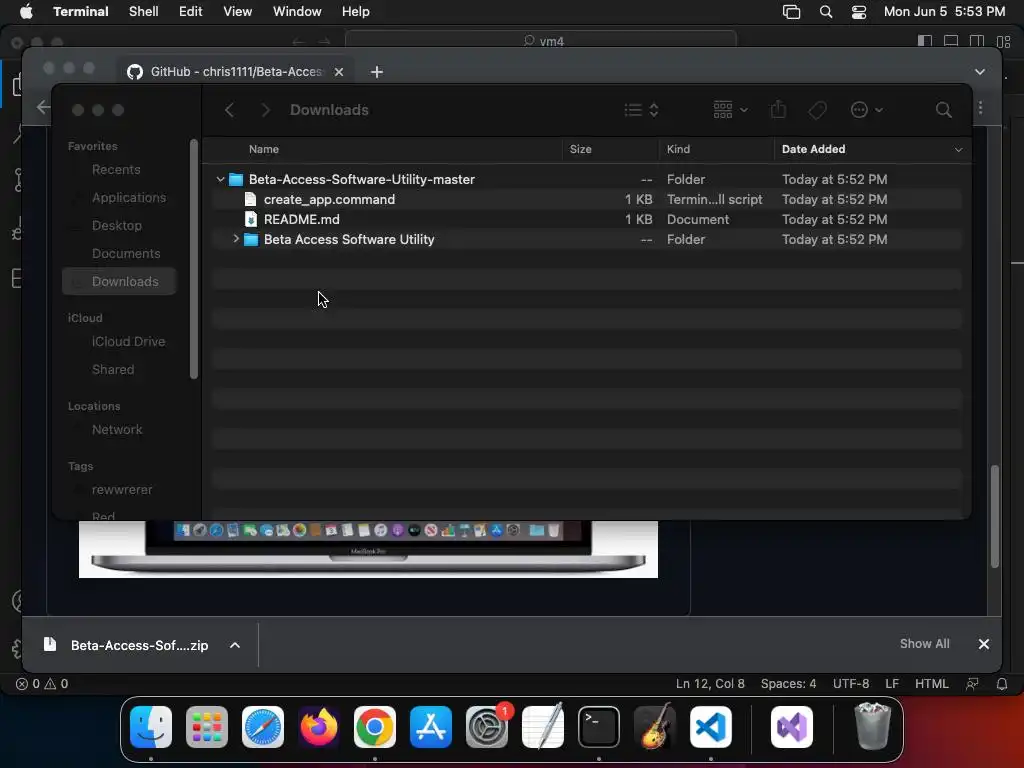This screenshot has width=1024, height=768.
Task: Select Beta Access Software Utility folder row
Action: (x=586, y=239)
